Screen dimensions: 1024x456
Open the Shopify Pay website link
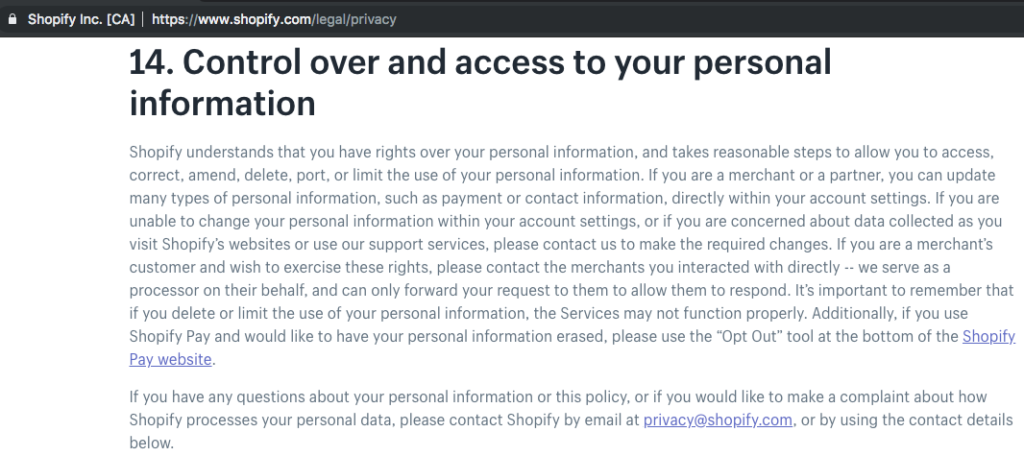[989, 337]
